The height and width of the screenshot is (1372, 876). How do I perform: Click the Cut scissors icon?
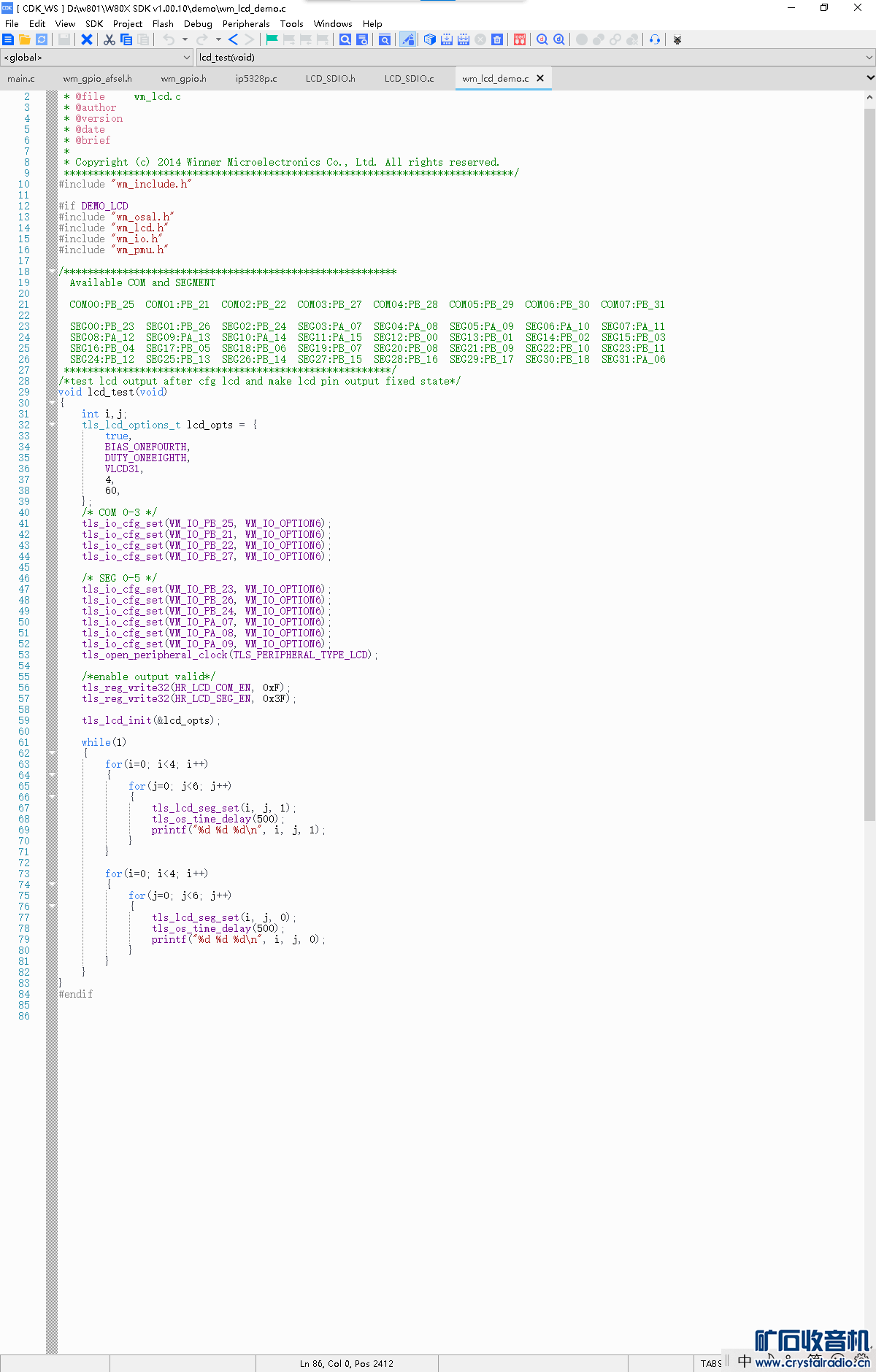109,39
